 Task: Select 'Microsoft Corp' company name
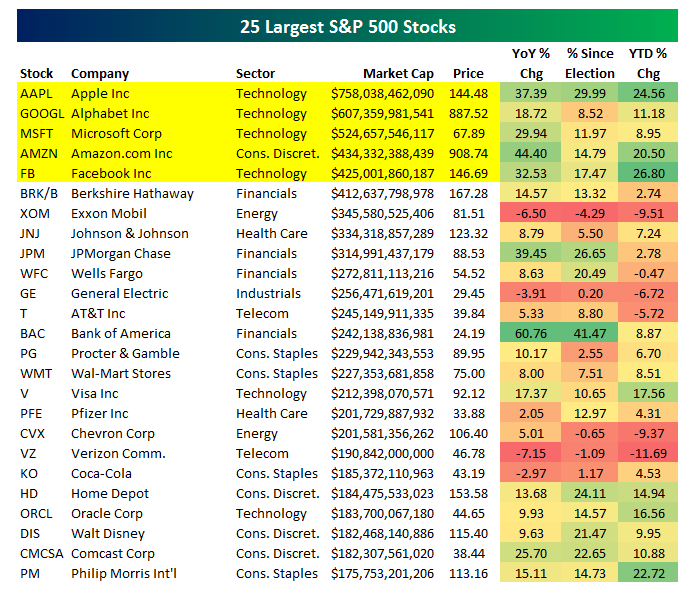tap(116, 133)
